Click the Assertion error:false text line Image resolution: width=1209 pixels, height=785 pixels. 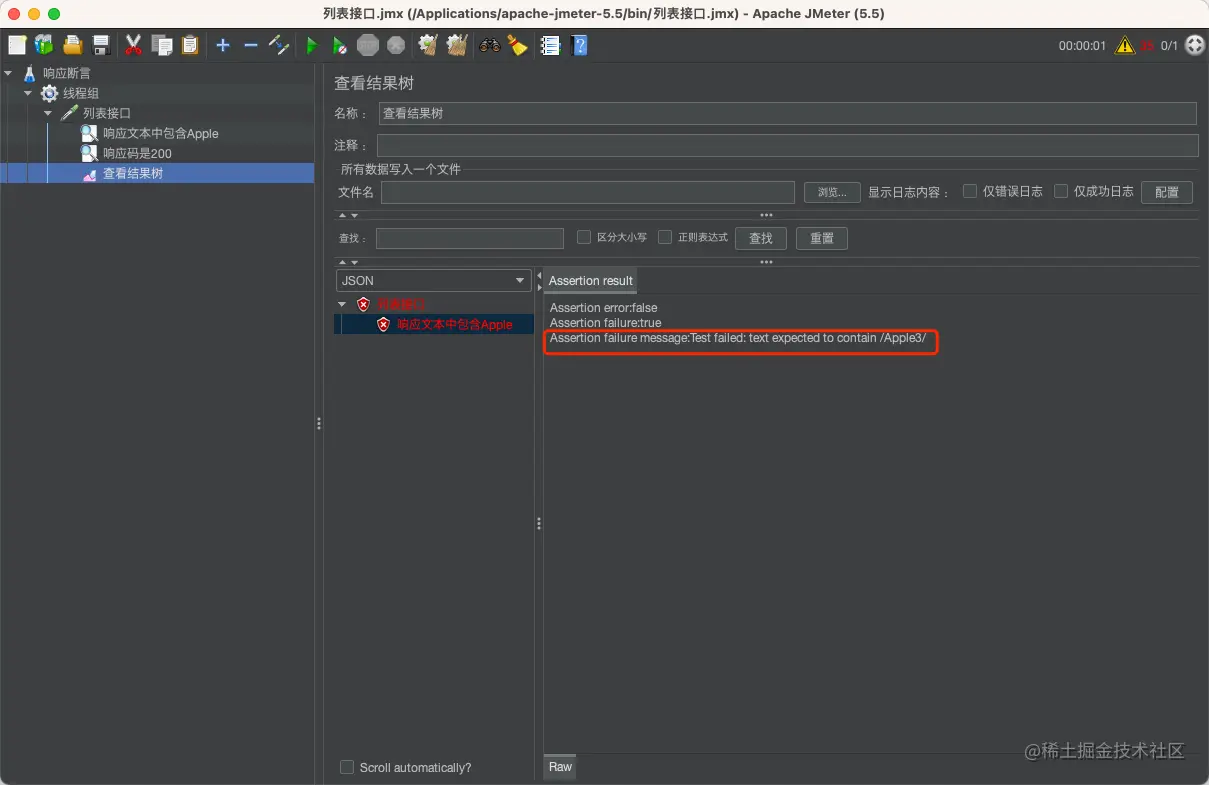(x=603, y=308)
